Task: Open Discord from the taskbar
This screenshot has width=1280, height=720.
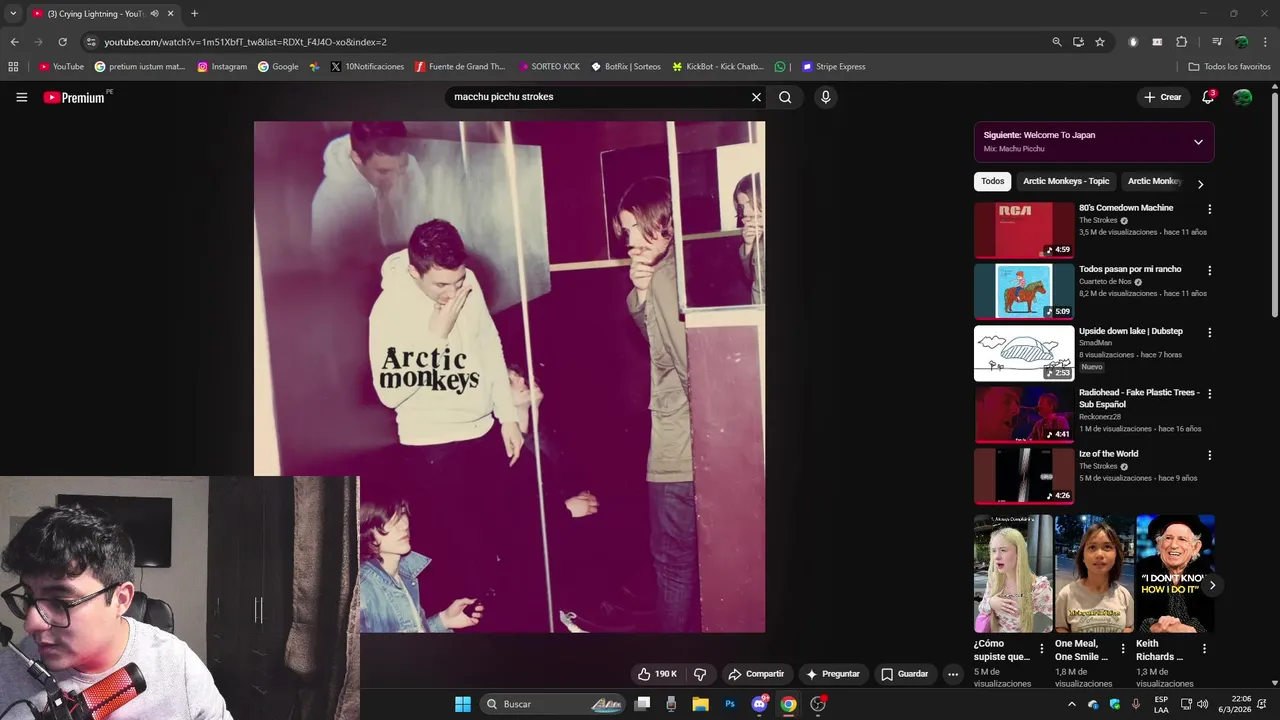Action: (x=759, y=704)
